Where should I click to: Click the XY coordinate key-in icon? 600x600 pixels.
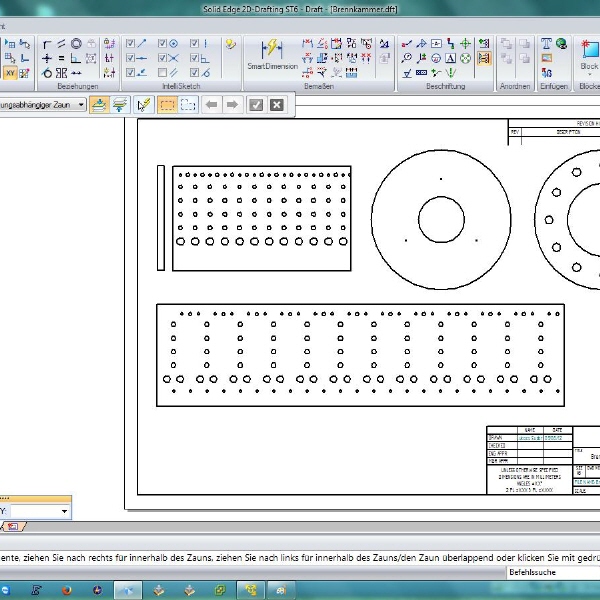10,72
